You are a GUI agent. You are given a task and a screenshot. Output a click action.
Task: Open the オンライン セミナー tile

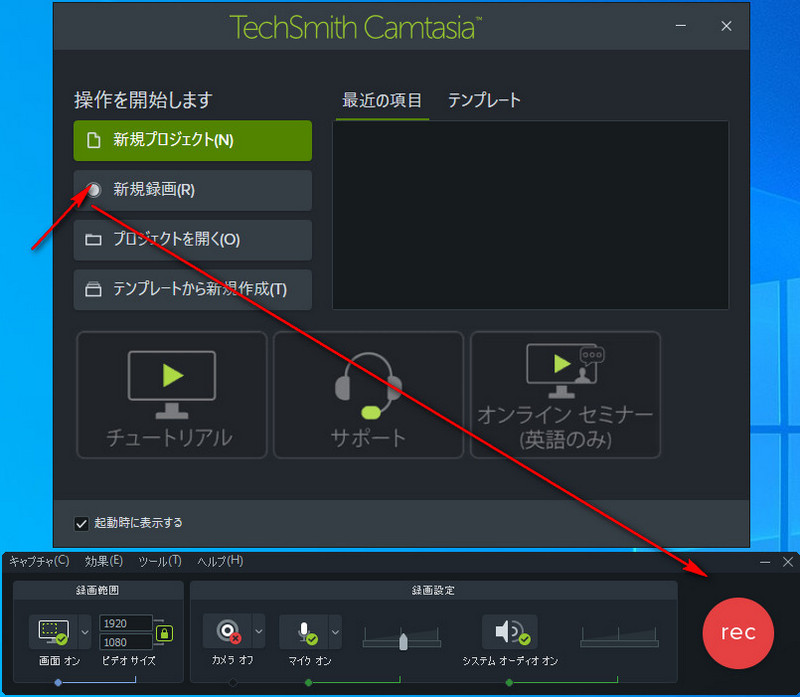click(x=565, y=394)
